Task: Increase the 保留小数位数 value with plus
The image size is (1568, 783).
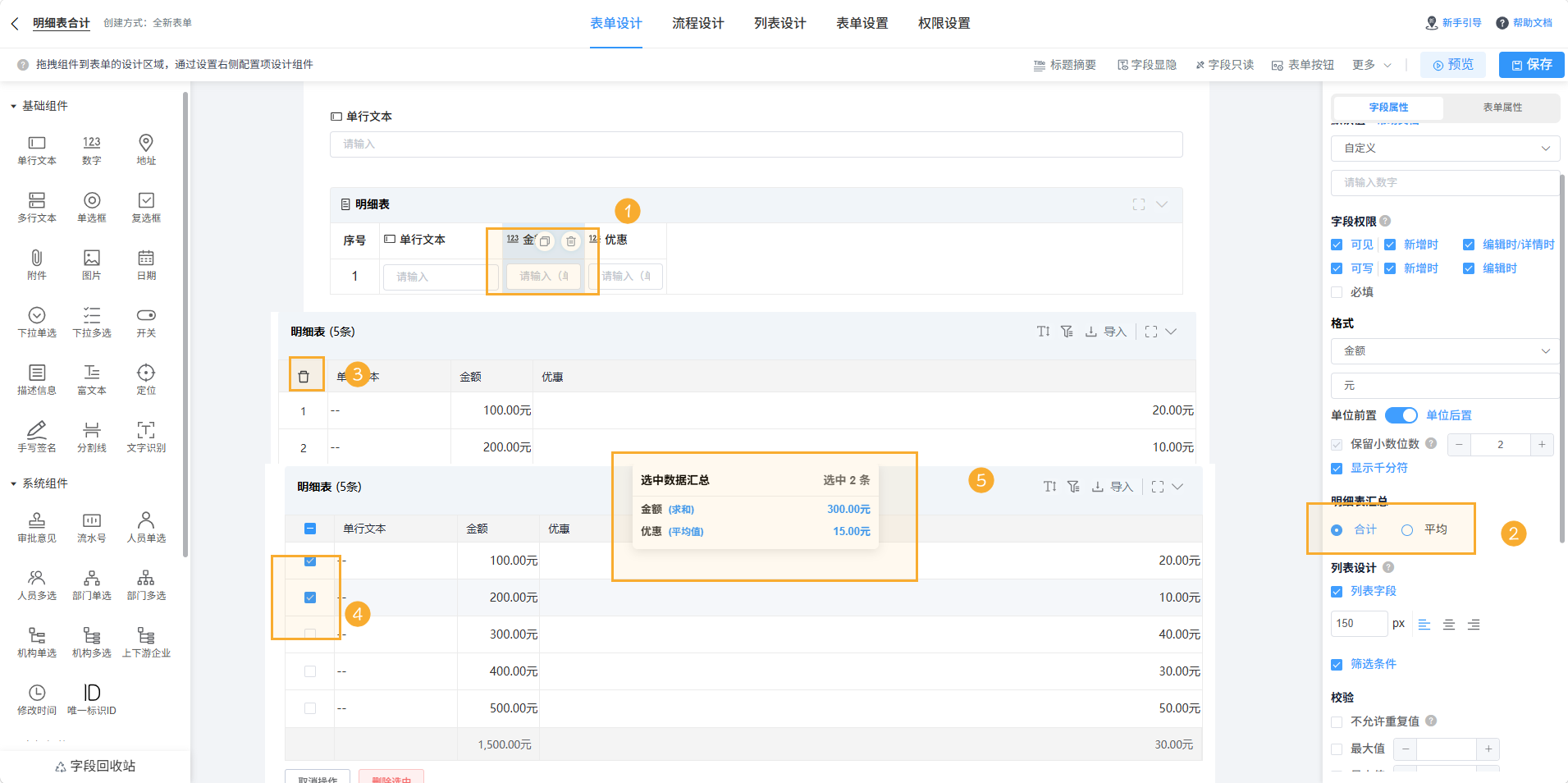Action: (x=1542, y=444)
